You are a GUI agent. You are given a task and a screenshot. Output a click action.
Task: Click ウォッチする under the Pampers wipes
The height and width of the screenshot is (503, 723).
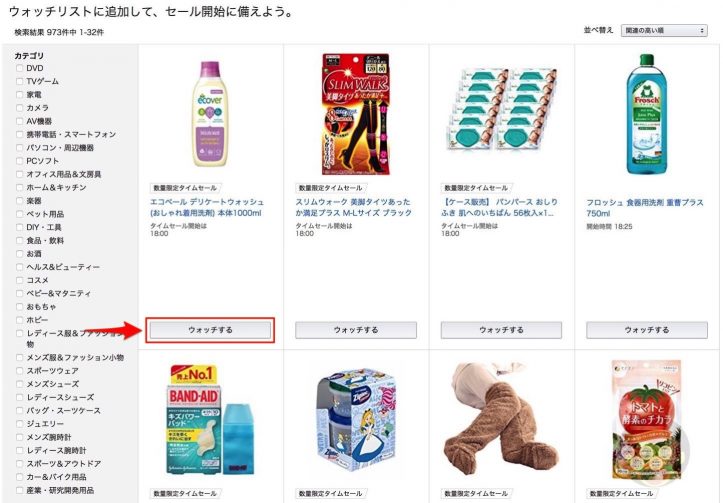coord(501,330)
